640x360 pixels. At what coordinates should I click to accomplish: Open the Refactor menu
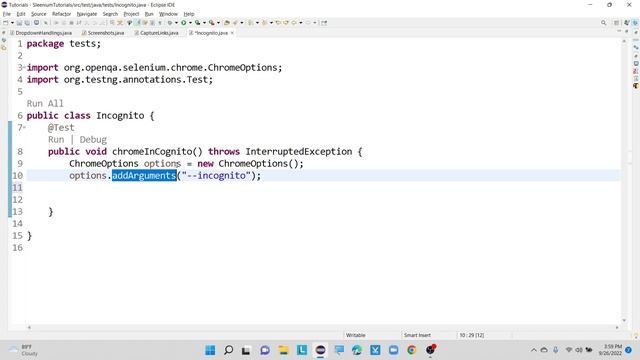(61, 14)
